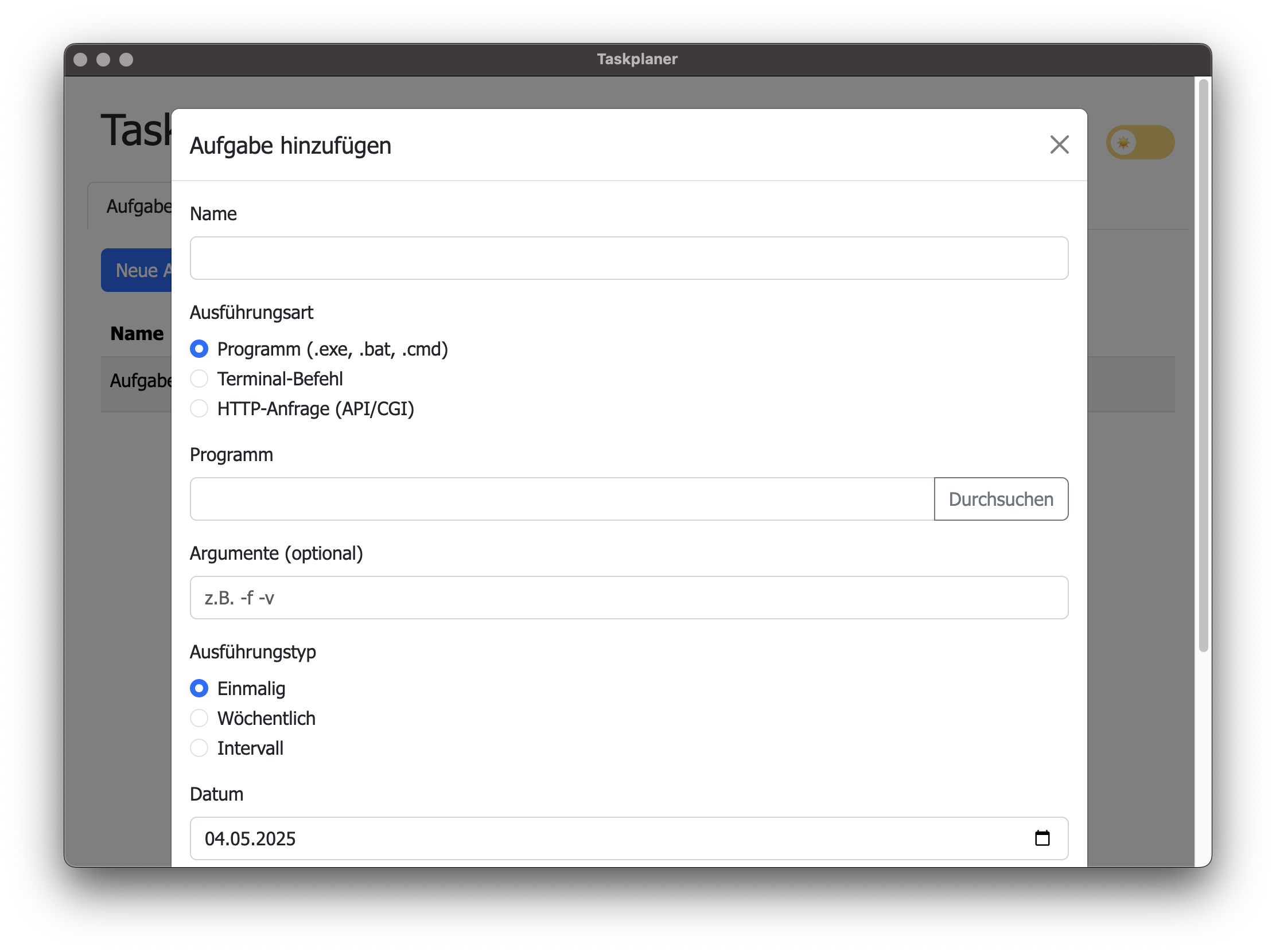Select Terminal-Befehl execution type
This screenshot has width=1276, height=952.
(199, 379)
